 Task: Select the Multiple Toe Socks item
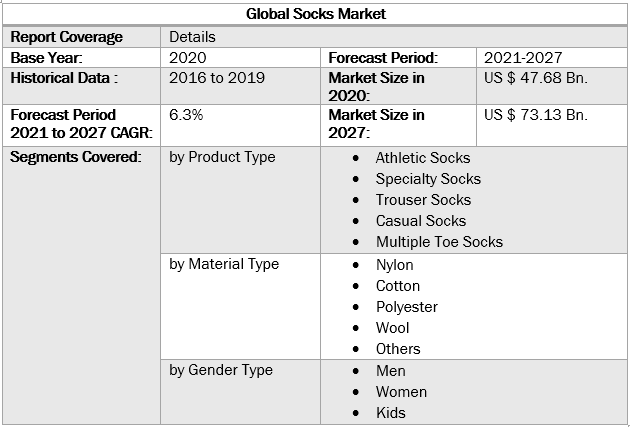[439, 242]
